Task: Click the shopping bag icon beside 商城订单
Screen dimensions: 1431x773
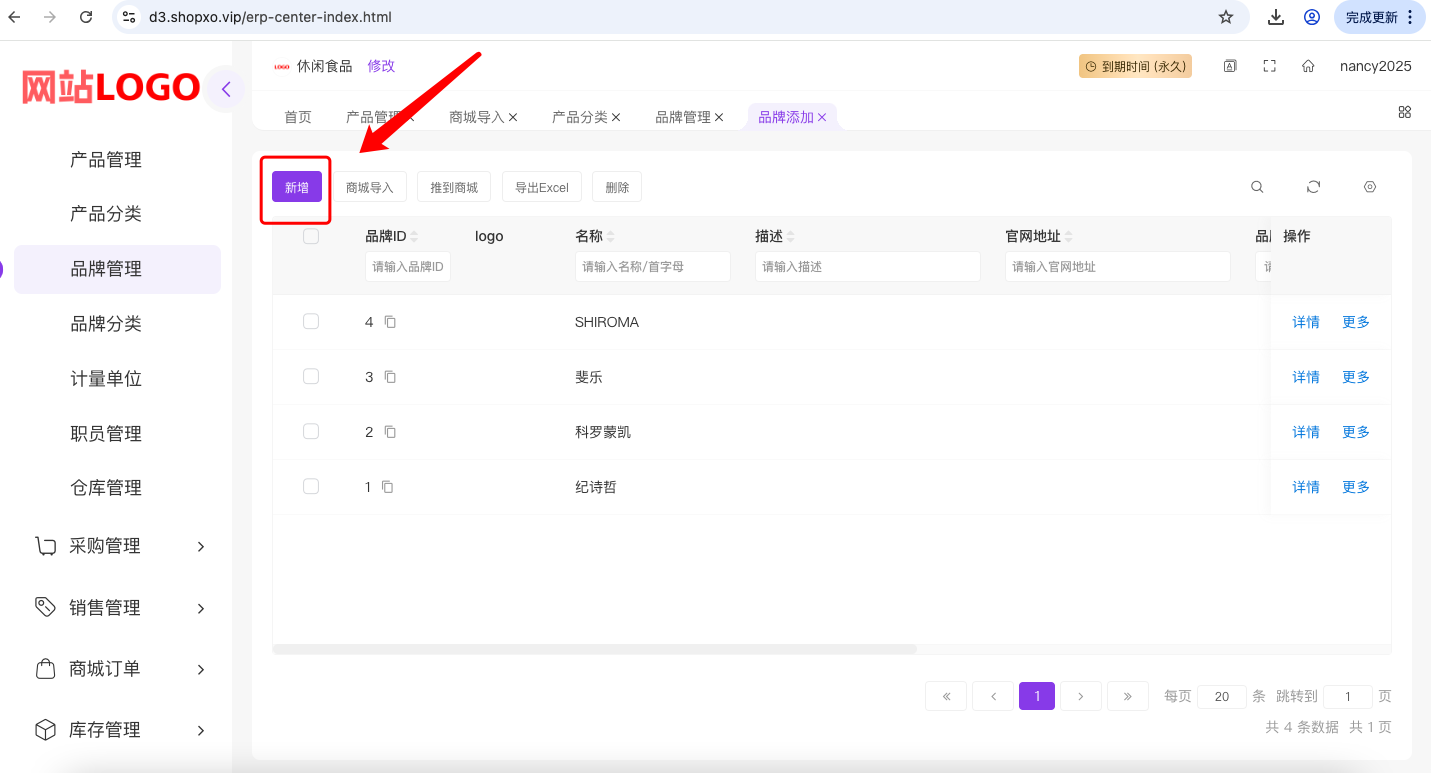Action: click(x=45, y=669)
